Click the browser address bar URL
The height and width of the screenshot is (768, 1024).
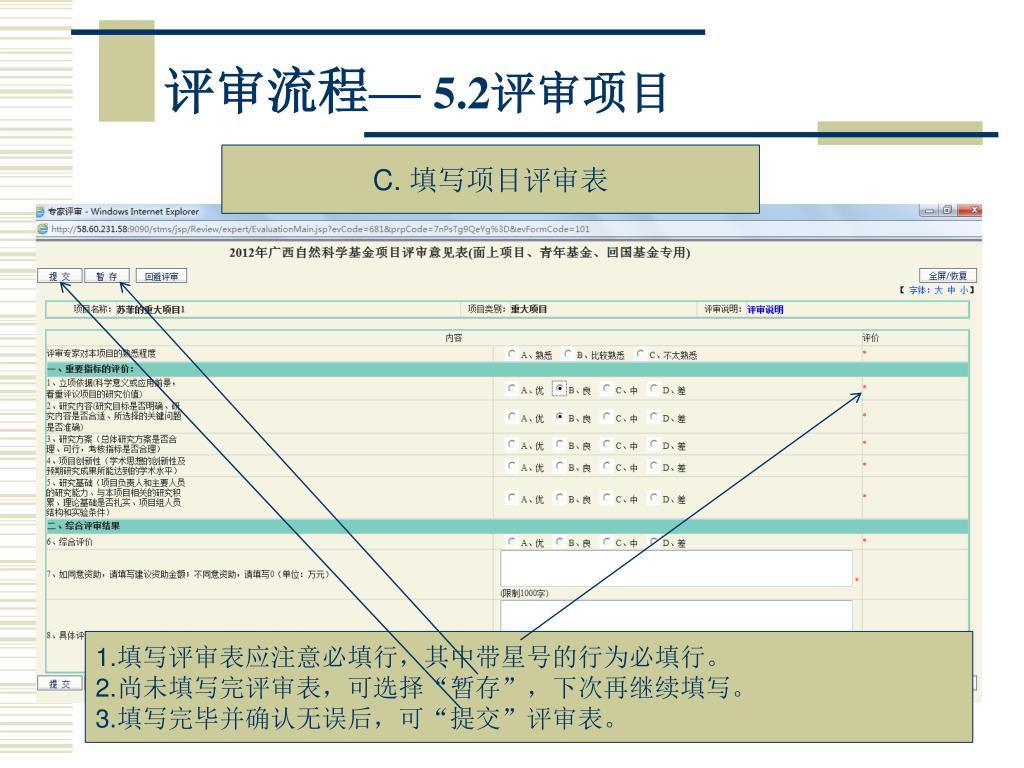click(320, 229)
